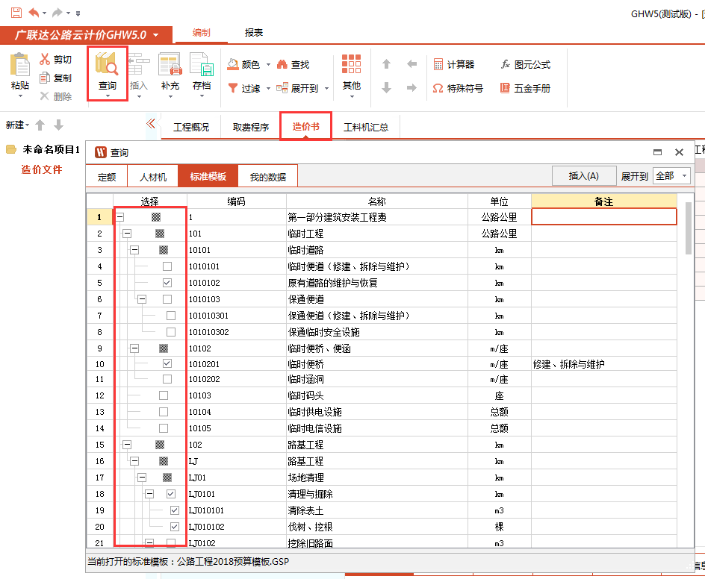The width and height of the screenshot is (714, 588).
Task: Open the 图元公式 formula tool
Action: pos(523,64)
